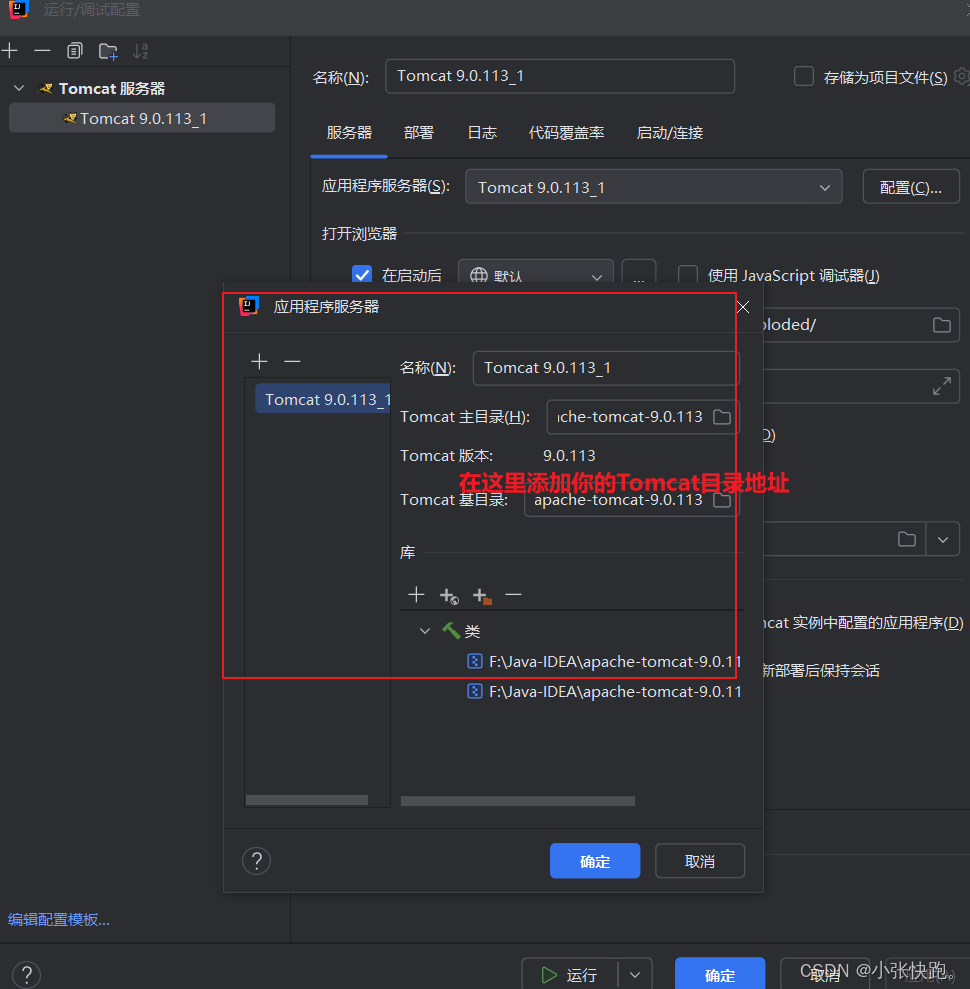The height and width of the screenshot is (989, 970).
Task: Confirm server dialog with 确定
Action: pos(595,861)
